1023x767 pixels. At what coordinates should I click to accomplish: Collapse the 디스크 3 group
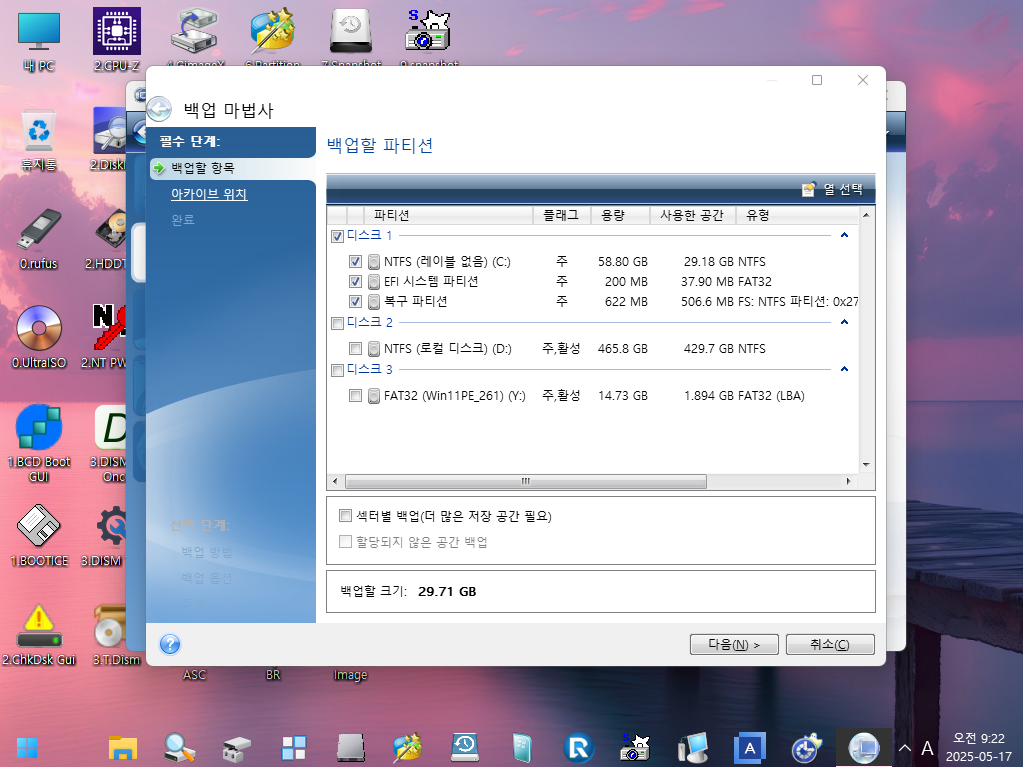click(x=844, y=370)
